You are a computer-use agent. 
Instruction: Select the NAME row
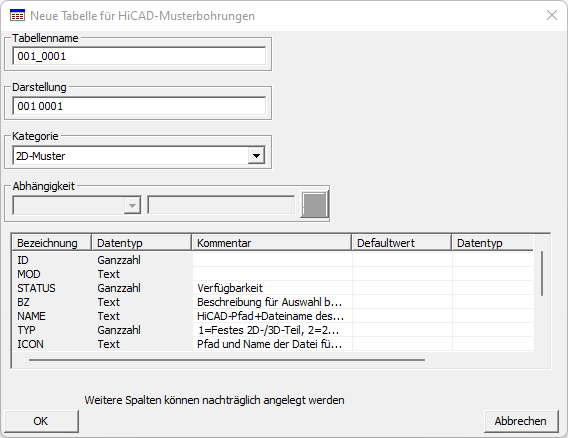pyautogui.click(x=273, y=316)
